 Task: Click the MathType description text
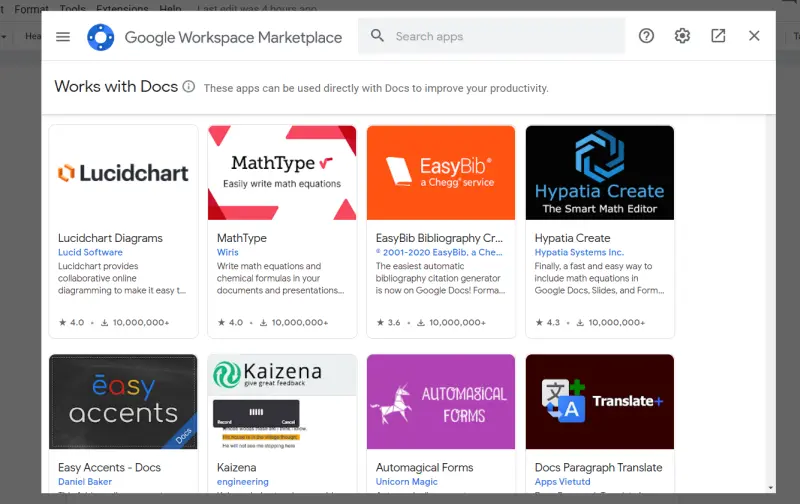(281, 278)
